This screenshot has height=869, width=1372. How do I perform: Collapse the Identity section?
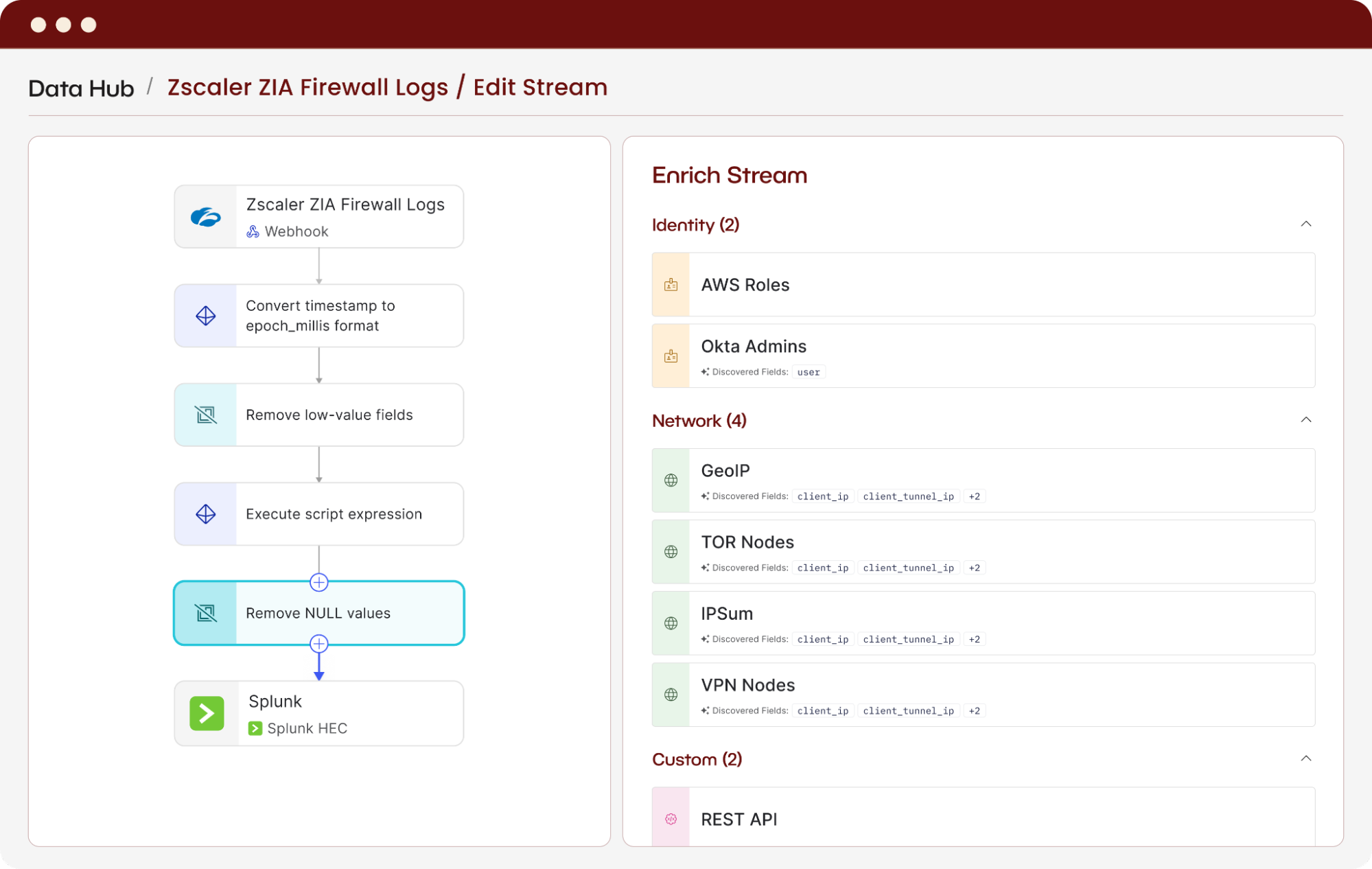point(1305,224)
